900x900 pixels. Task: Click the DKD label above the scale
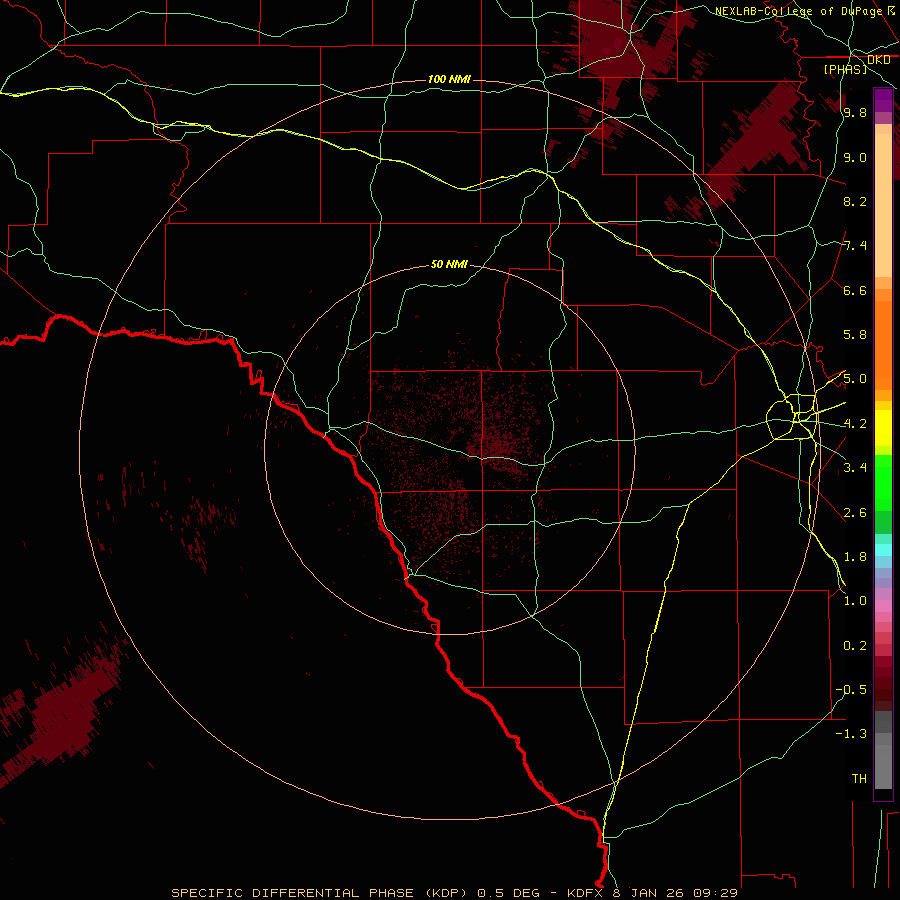878,60
